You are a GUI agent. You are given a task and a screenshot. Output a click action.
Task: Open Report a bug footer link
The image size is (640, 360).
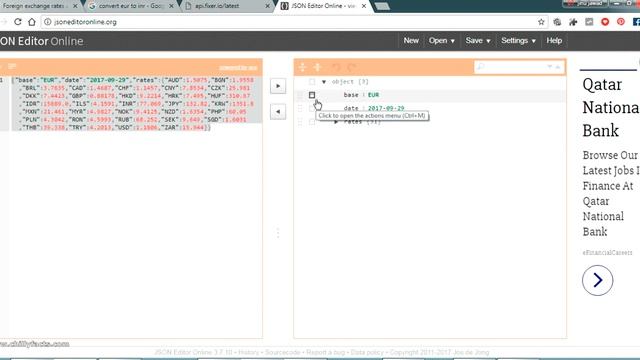point(325,352)
